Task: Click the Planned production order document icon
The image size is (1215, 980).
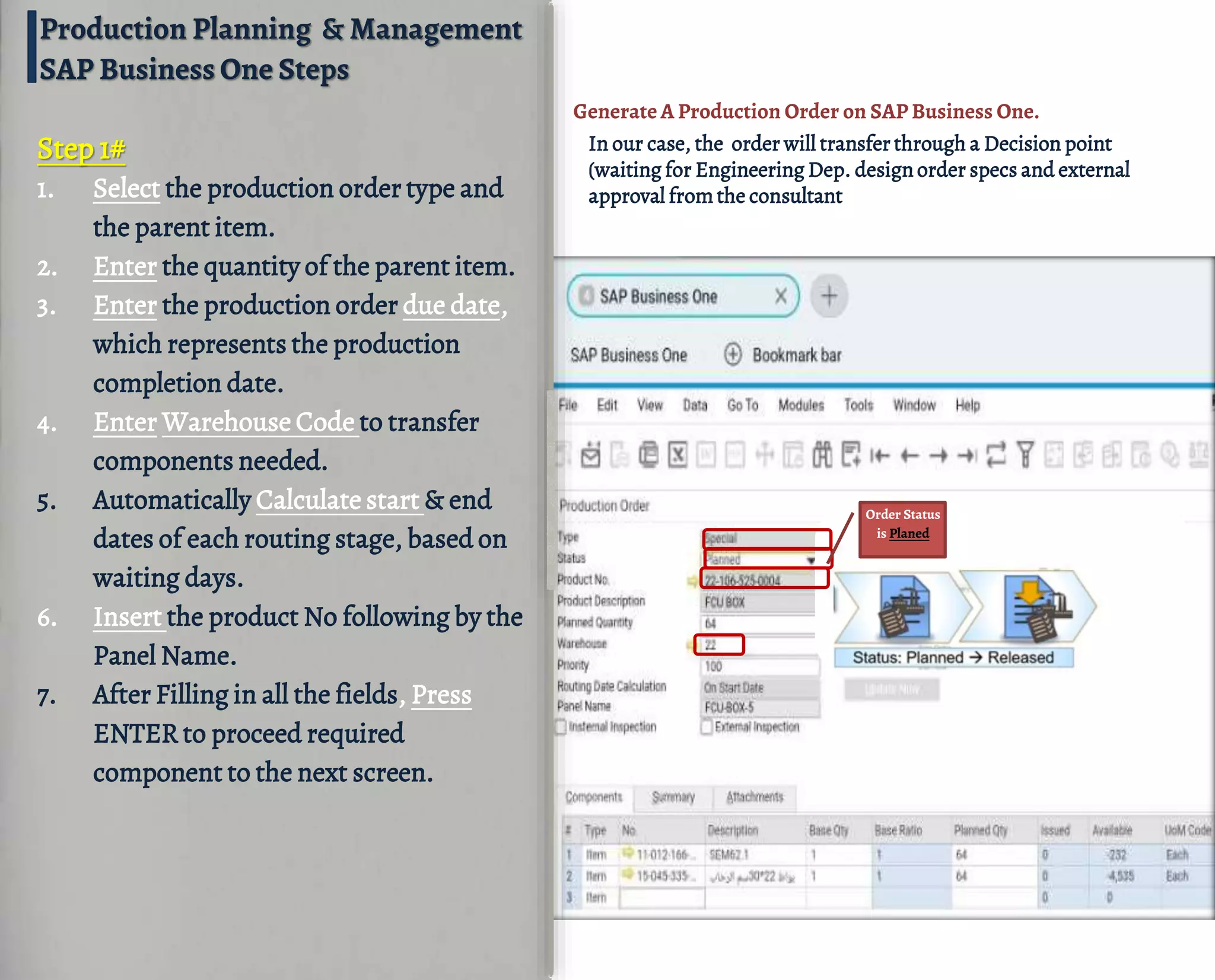Action: (x=904, y=607)
